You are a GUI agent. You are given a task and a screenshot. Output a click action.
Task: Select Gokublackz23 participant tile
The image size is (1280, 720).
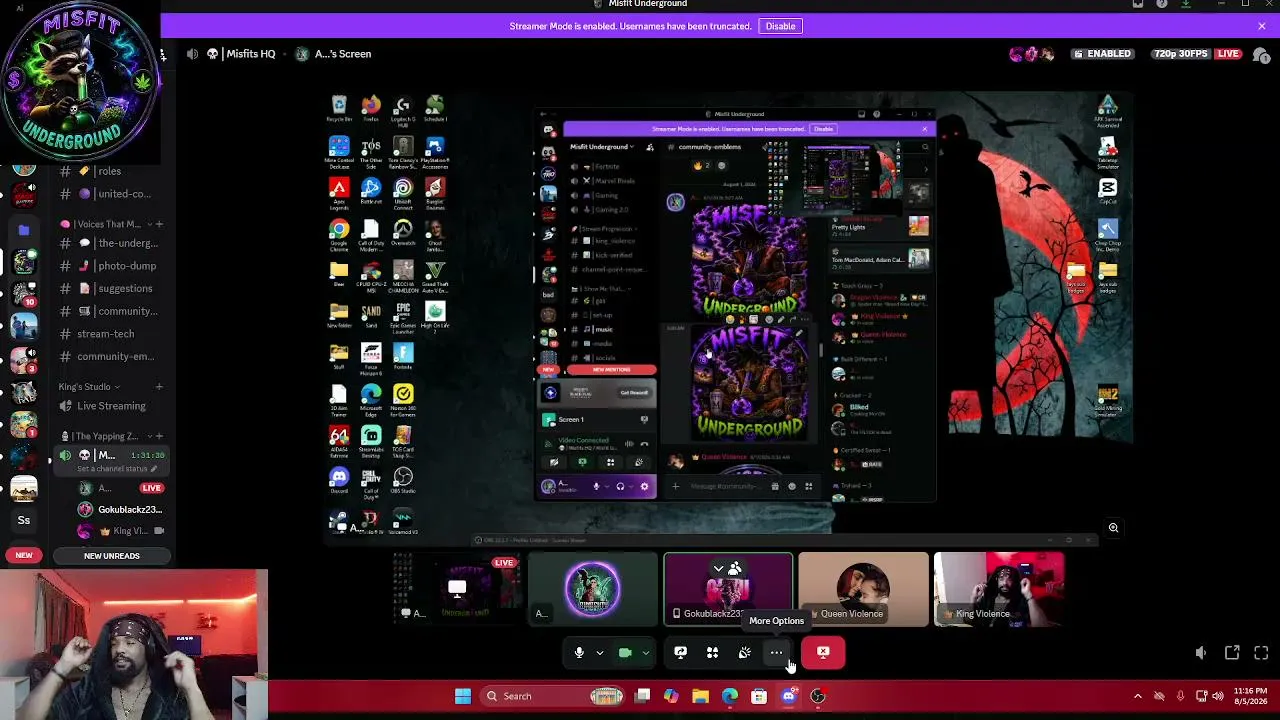click(728, 589)
